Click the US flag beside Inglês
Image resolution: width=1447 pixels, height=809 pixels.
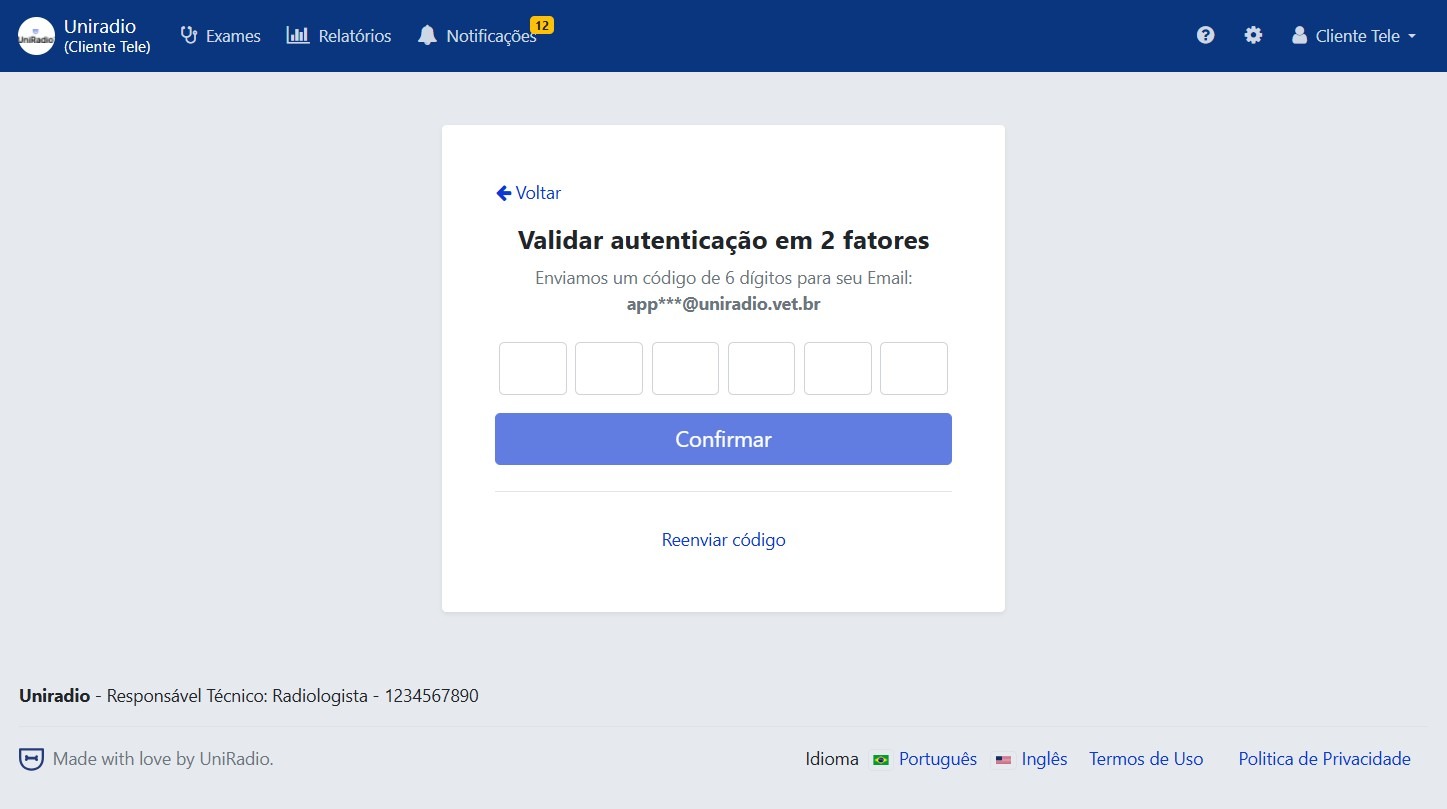tap(1003, 760)
